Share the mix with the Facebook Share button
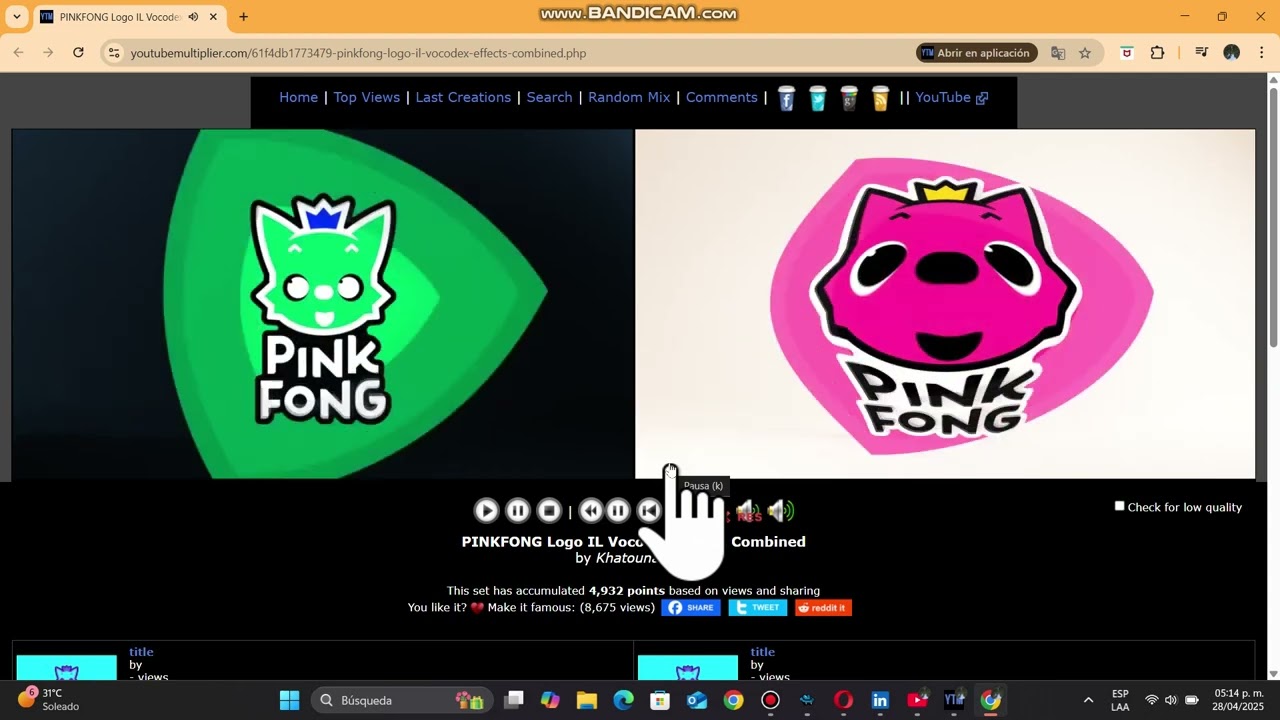 pos(691,607)
